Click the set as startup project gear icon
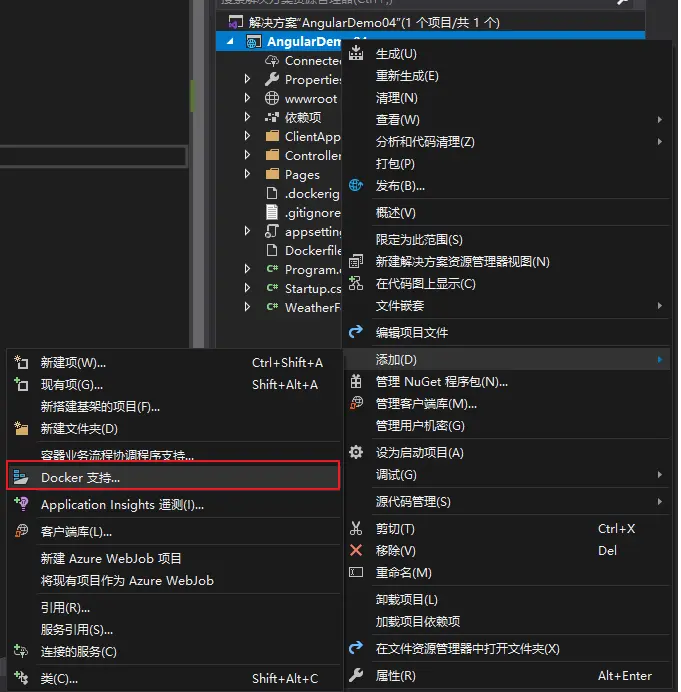The width and height of the screenshot is (681, 692). [356, 452]
